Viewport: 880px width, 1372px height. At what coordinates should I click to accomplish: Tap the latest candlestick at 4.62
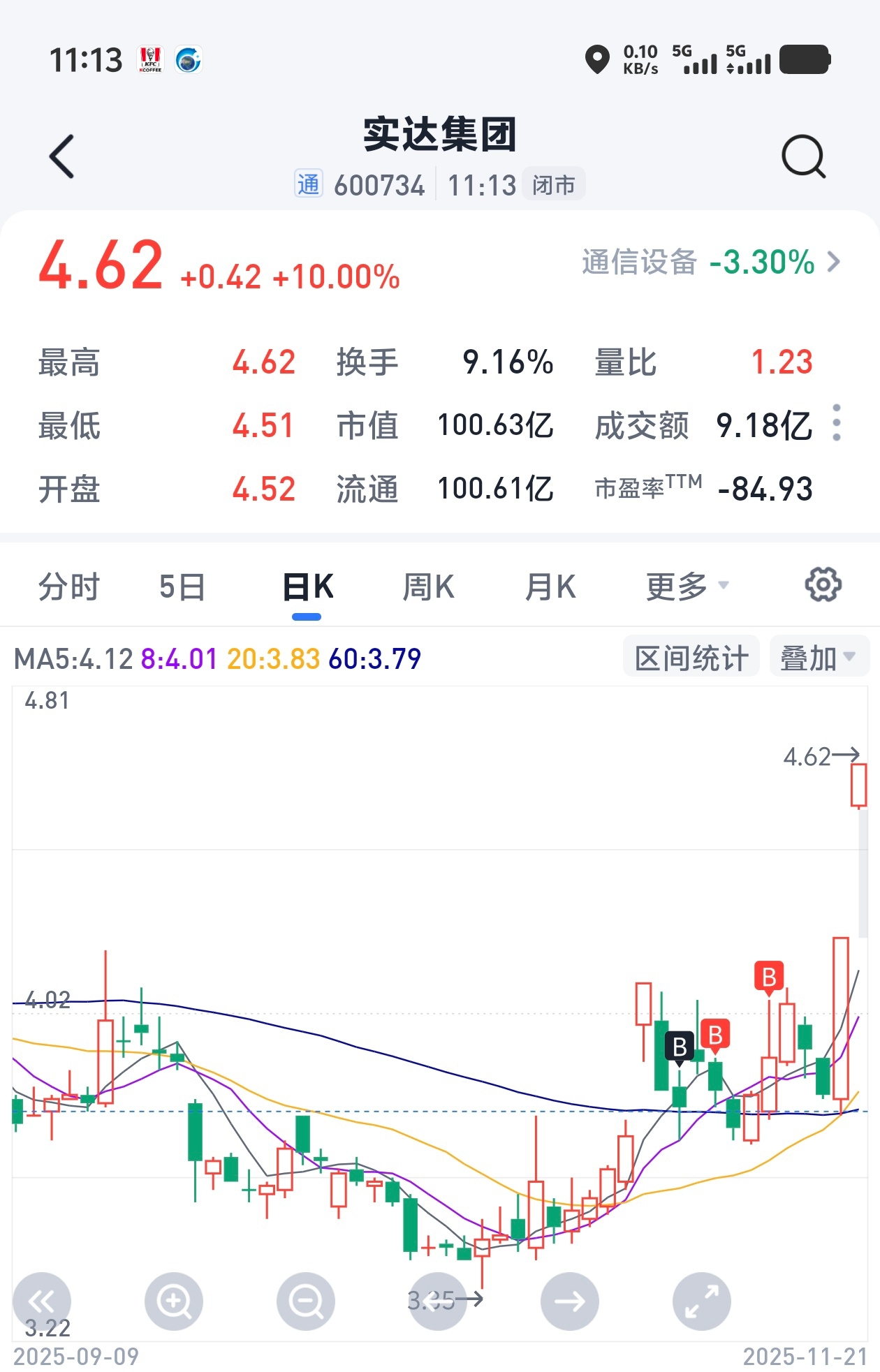(x=858, y=785)
